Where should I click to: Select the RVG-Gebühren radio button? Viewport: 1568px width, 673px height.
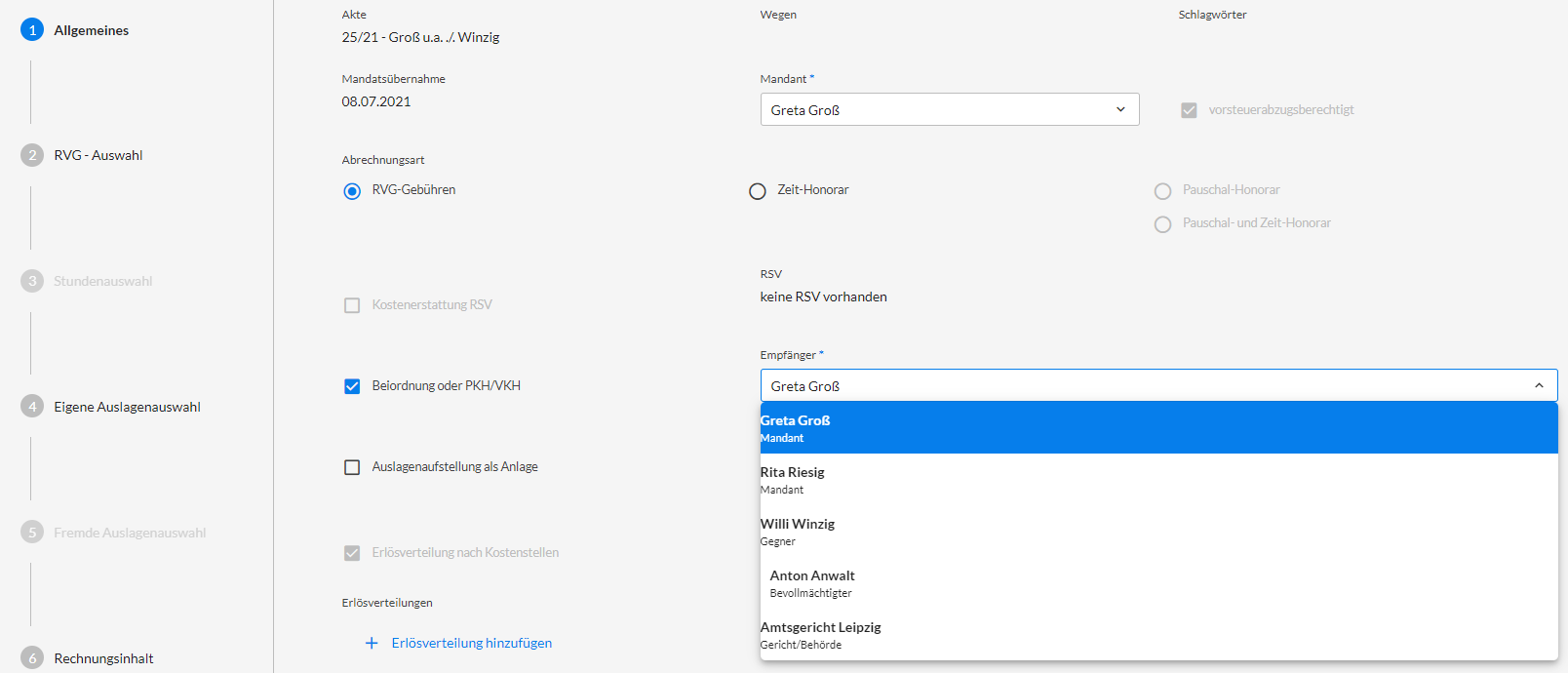(x=352, y=191)
